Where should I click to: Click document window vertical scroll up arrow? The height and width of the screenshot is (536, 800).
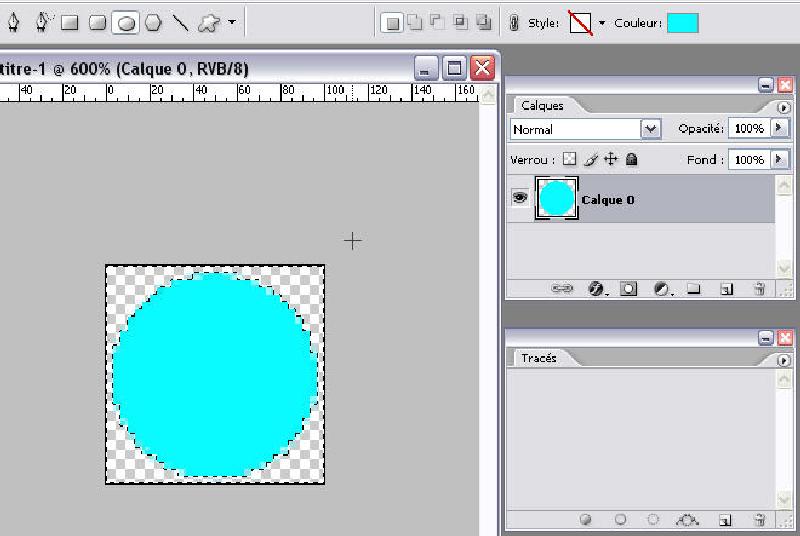(488, 95)
